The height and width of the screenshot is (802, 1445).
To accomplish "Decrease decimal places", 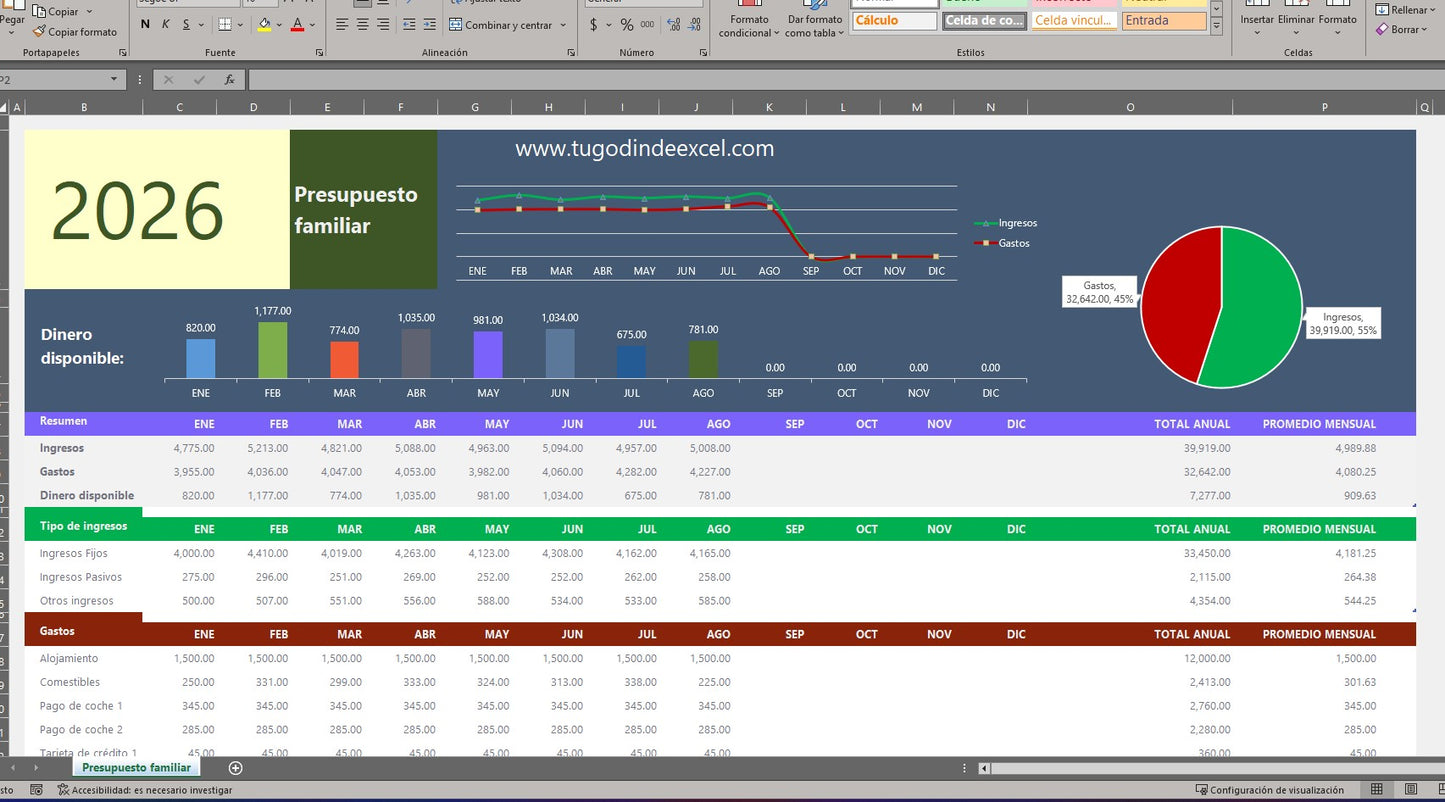I will click(694, 24).
